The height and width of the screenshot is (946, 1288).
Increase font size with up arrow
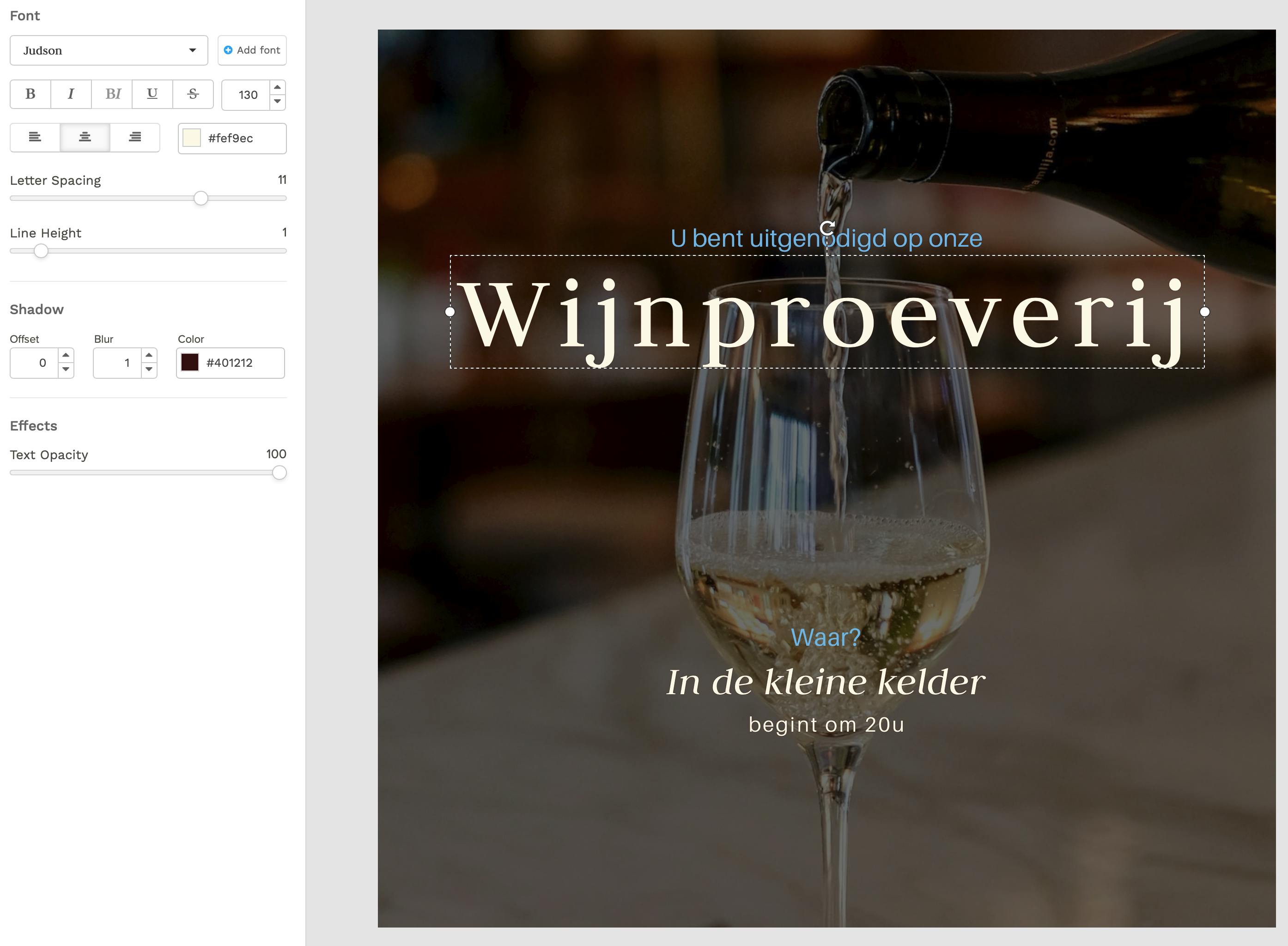[277, 87]
